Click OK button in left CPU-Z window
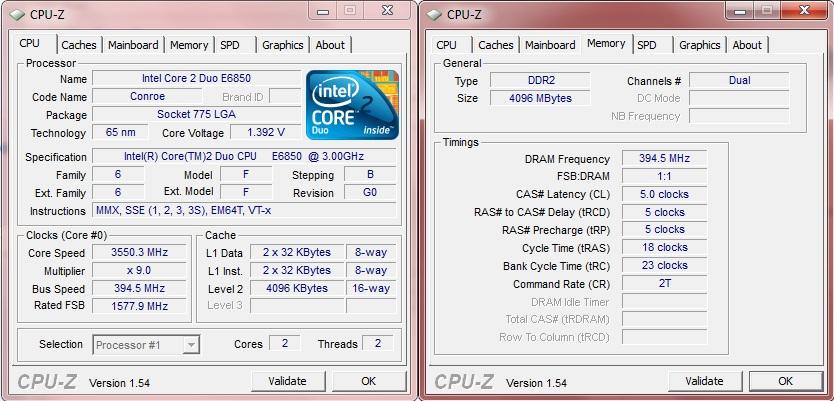This screenshot has width=834, height=401. (x=368, y=381)
